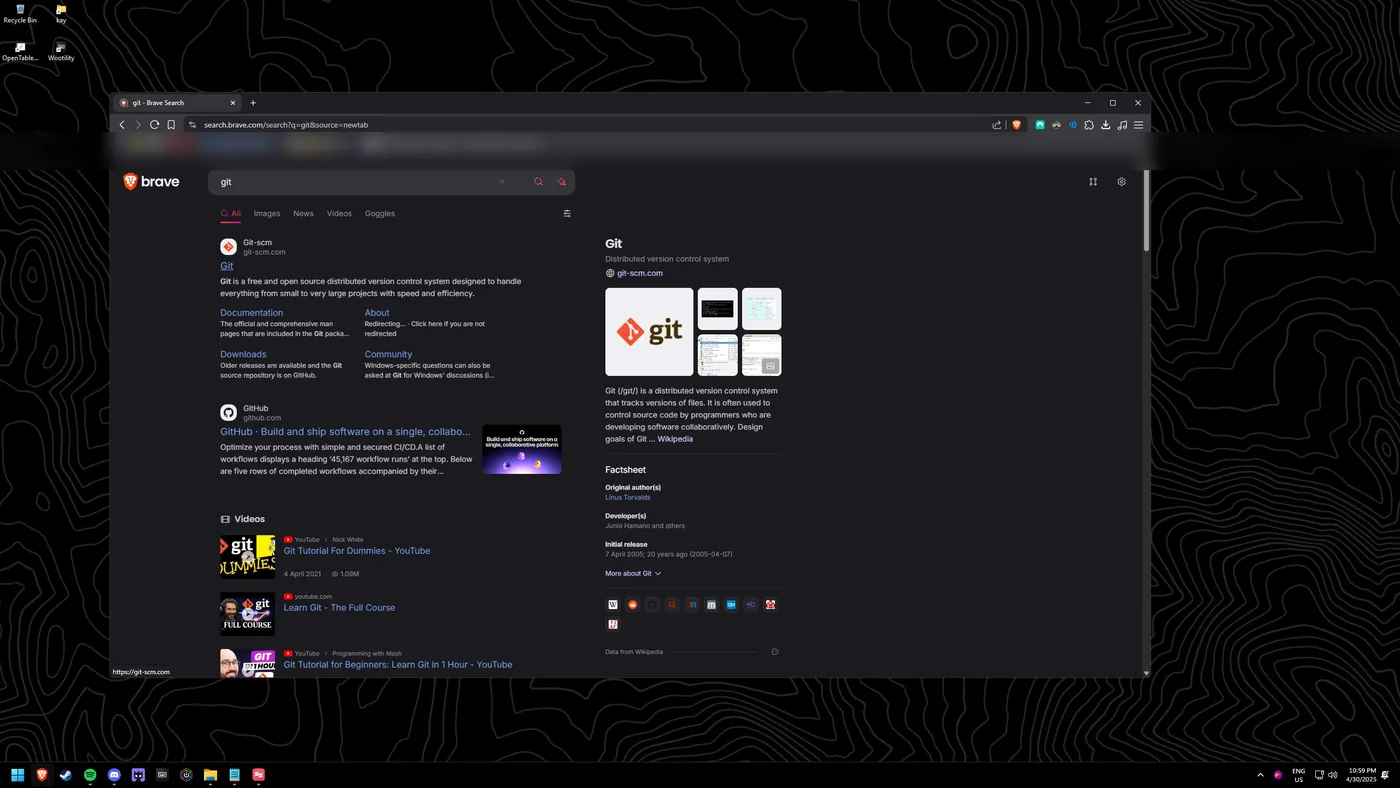
Task: Open Discord from the taskbar
Action: [114, 775]
